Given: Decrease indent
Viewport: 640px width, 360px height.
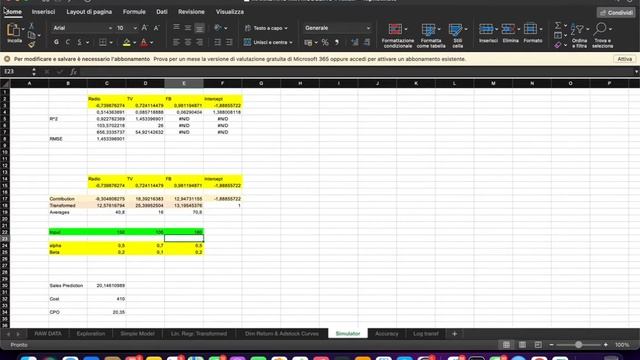Looking at the screenshot, I should click(x=218, y=42).
